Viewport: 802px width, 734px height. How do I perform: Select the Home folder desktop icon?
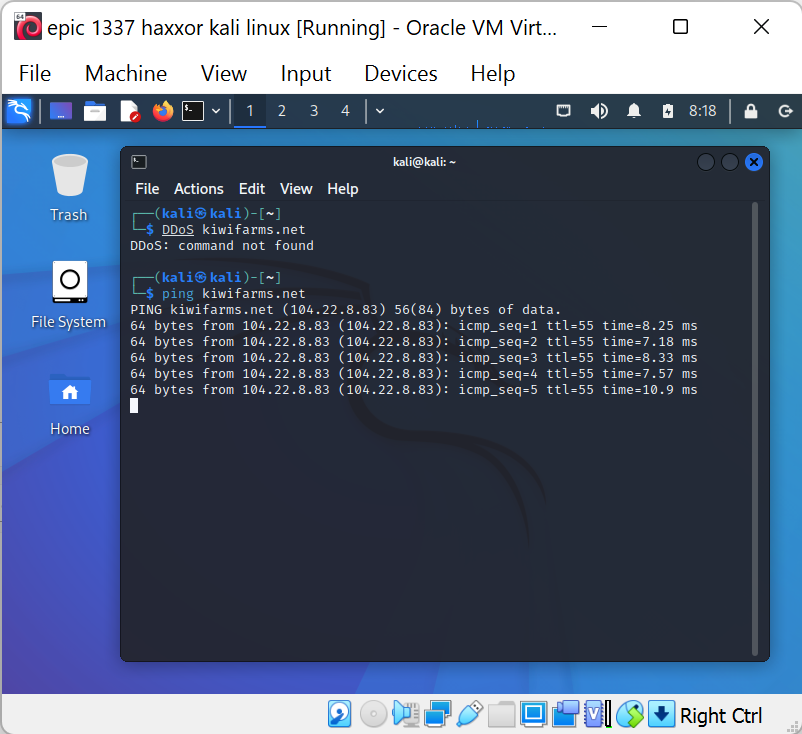(70, 405)
